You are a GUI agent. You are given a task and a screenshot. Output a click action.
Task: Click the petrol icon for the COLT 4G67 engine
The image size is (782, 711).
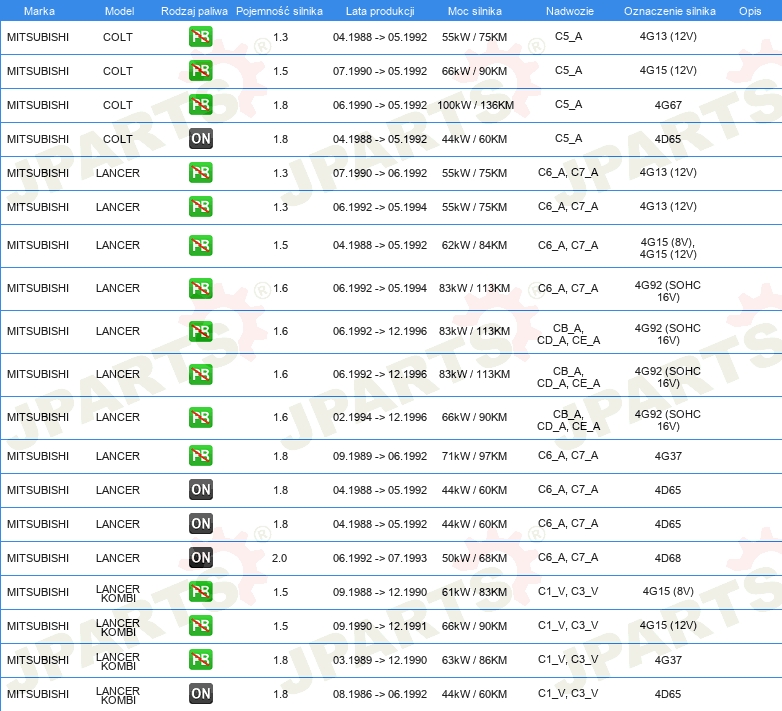point(200,105)
